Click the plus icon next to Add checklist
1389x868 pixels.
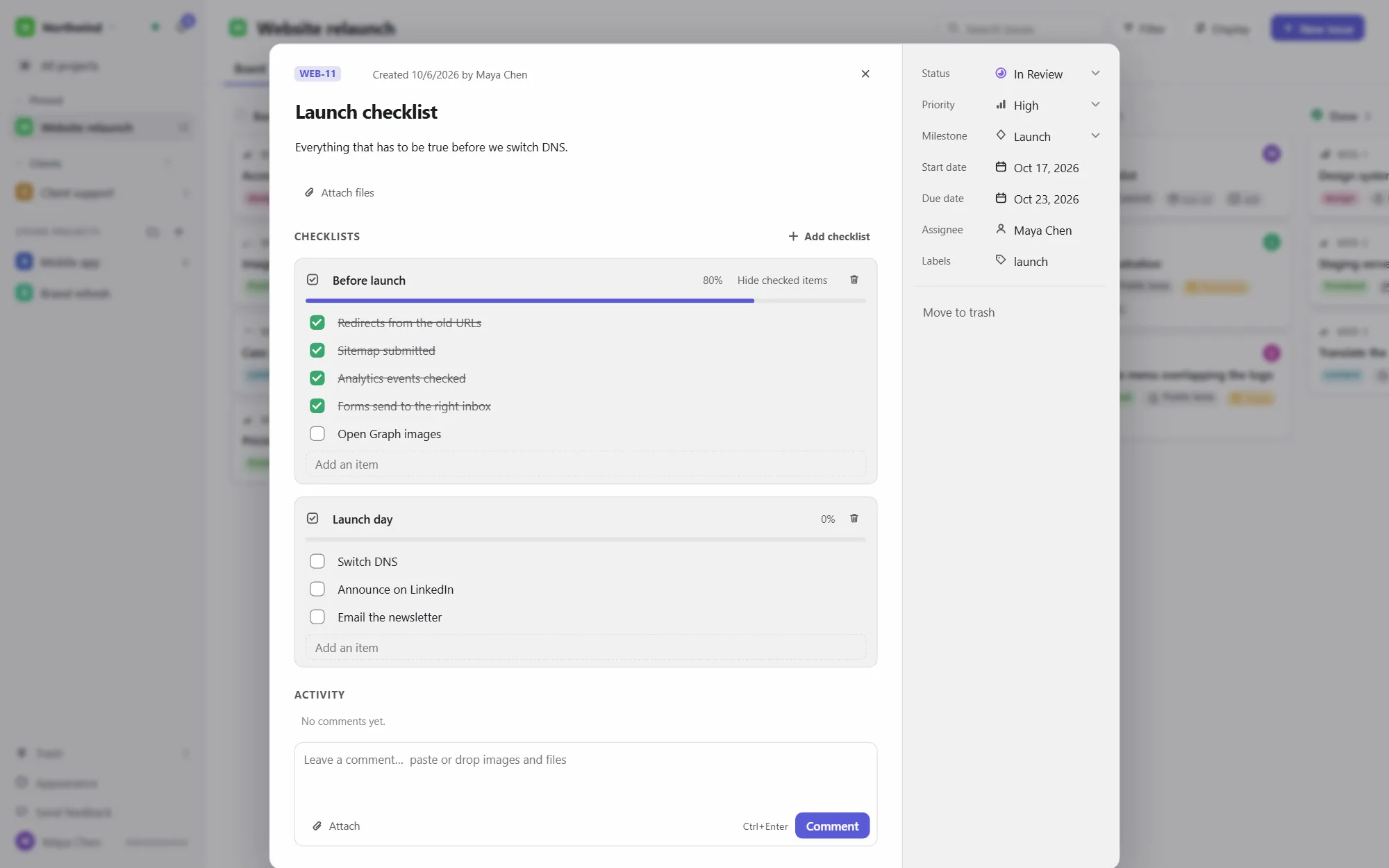pos(793,236)
